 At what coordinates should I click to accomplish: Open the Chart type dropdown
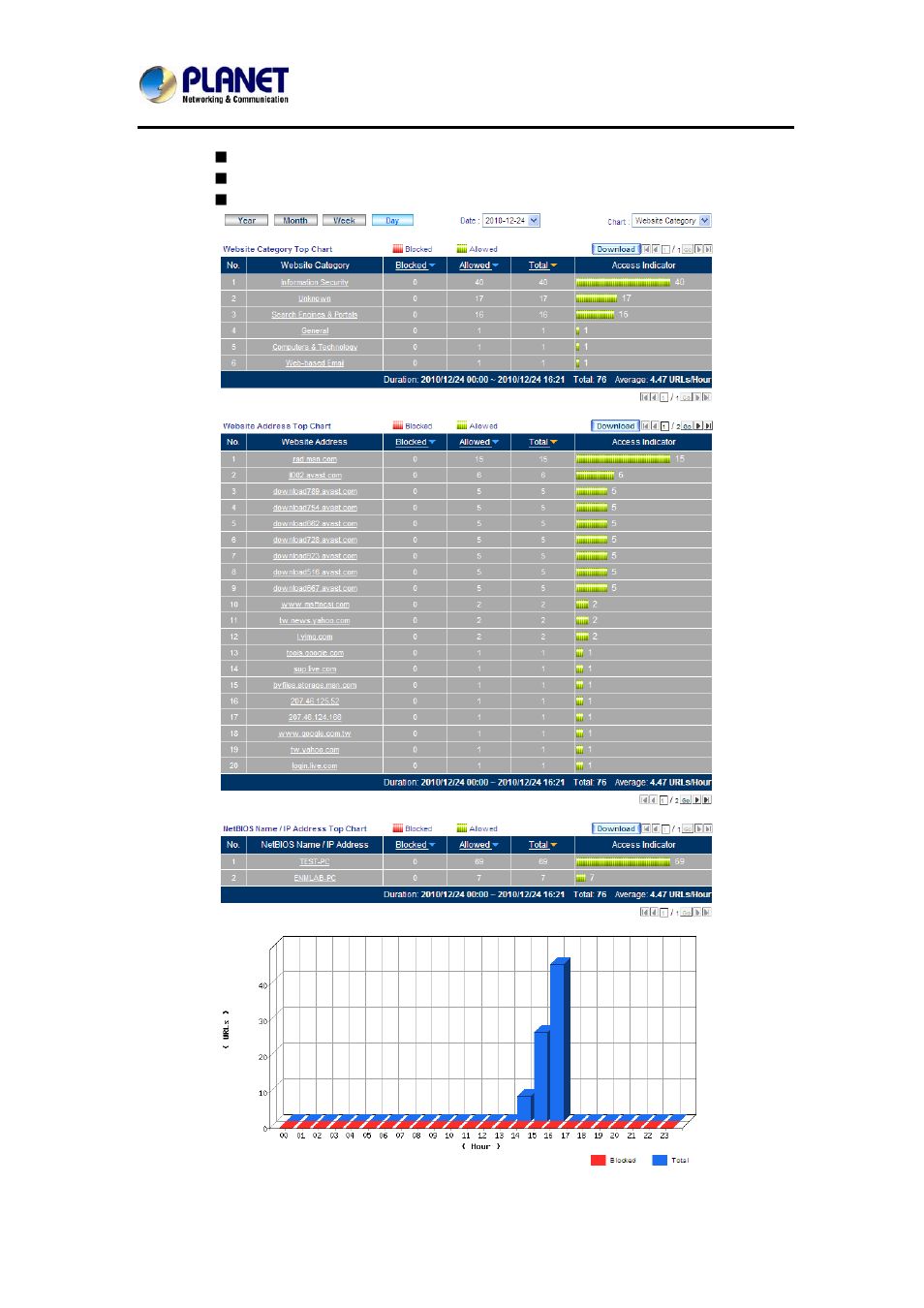[671, 221]
